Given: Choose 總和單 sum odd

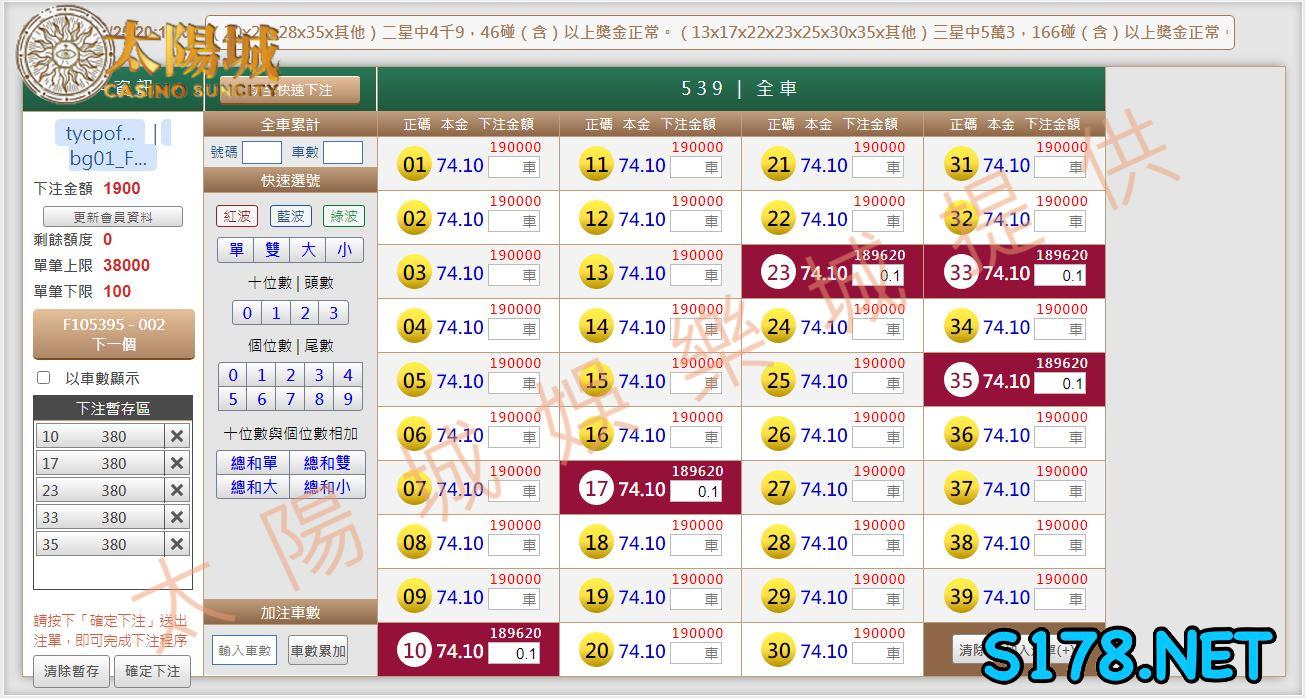Looking at the screenshot, I should coord(254,463).
